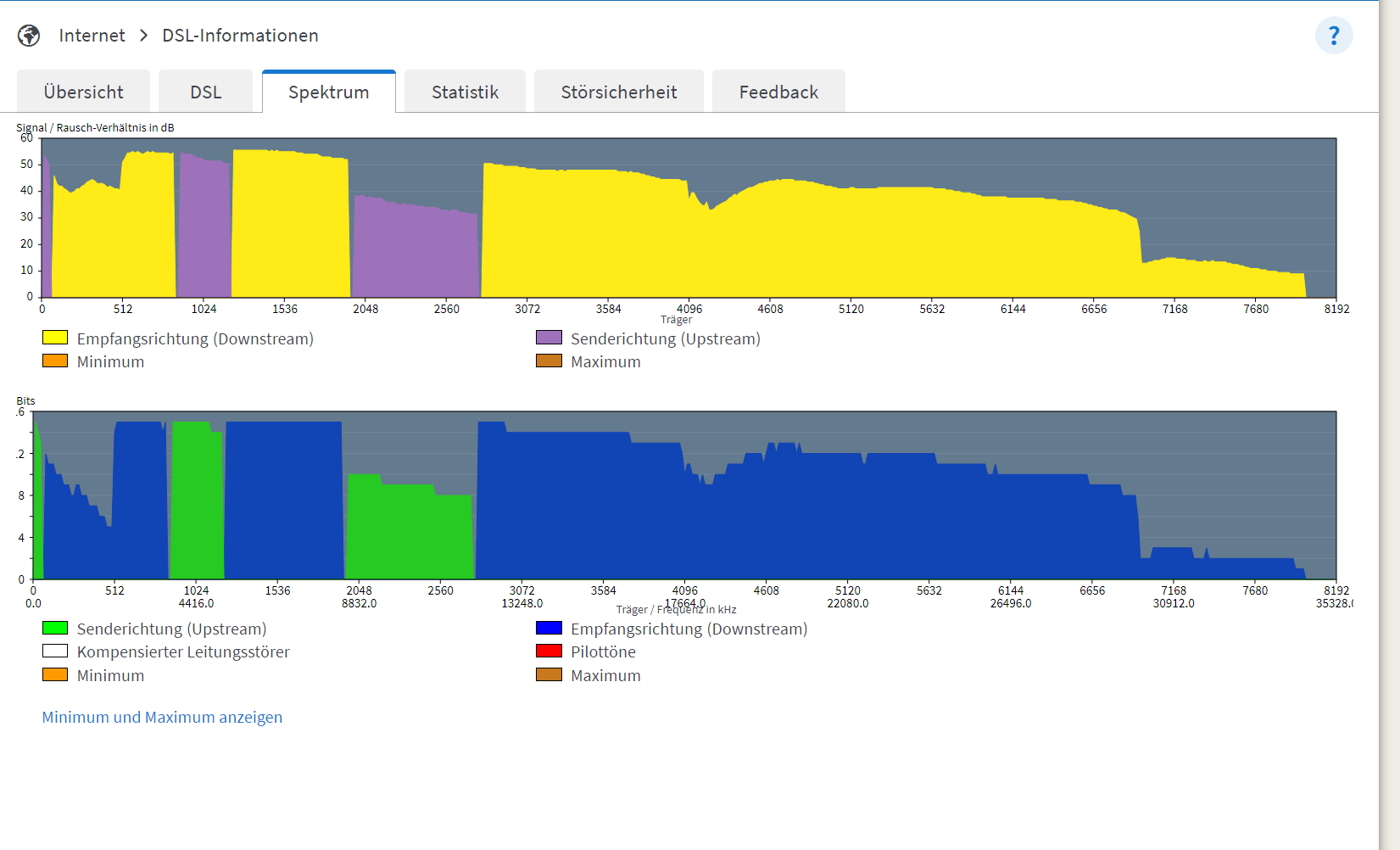
Task: Click the 4416.0 frequency value
Action: coord(196,604)
